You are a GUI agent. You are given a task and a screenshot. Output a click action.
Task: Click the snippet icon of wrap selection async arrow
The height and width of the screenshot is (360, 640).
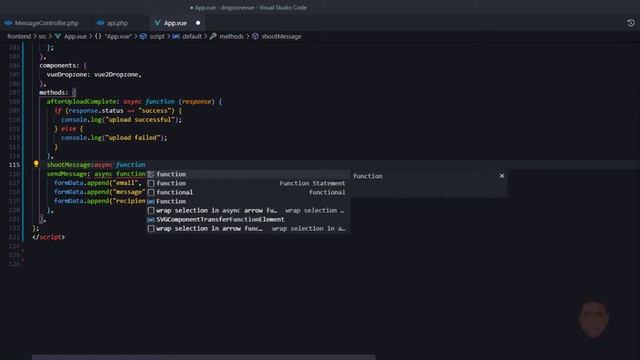[151, 210]
